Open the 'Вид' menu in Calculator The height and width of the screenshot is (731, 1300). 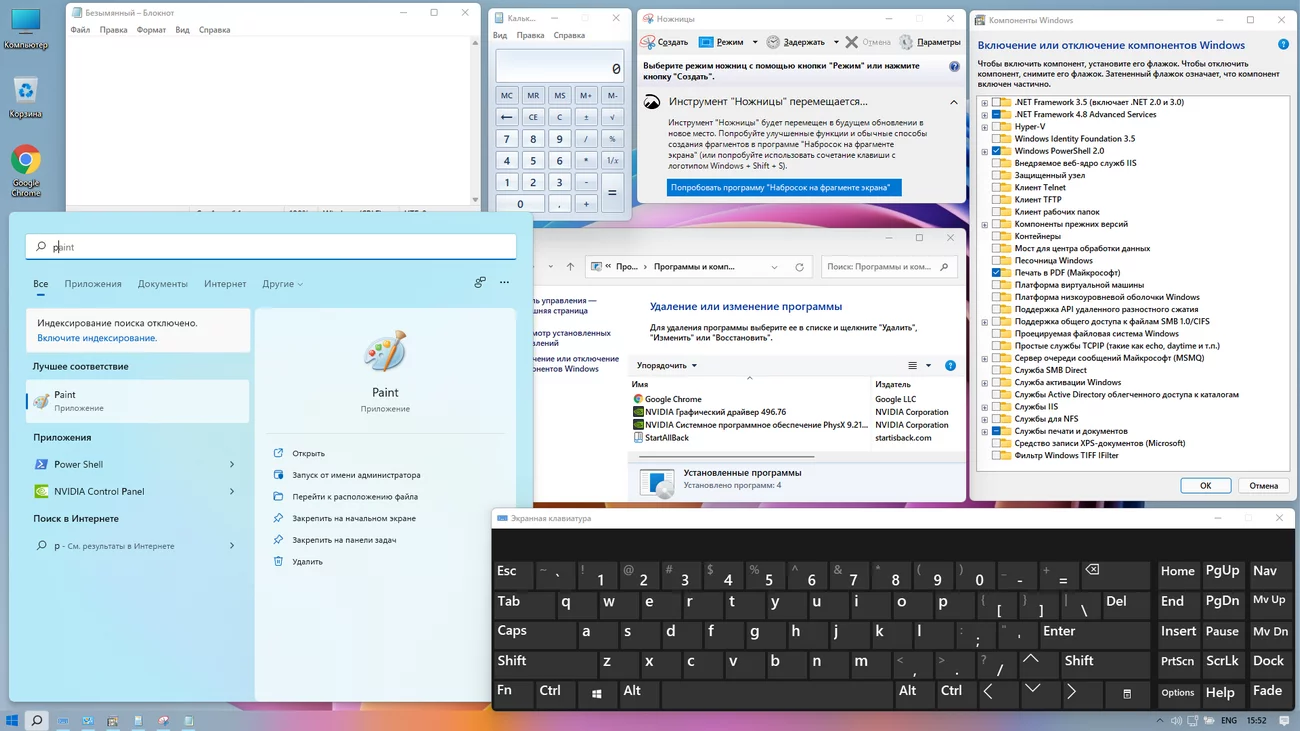pyautogui.click(x=500, y=35)
